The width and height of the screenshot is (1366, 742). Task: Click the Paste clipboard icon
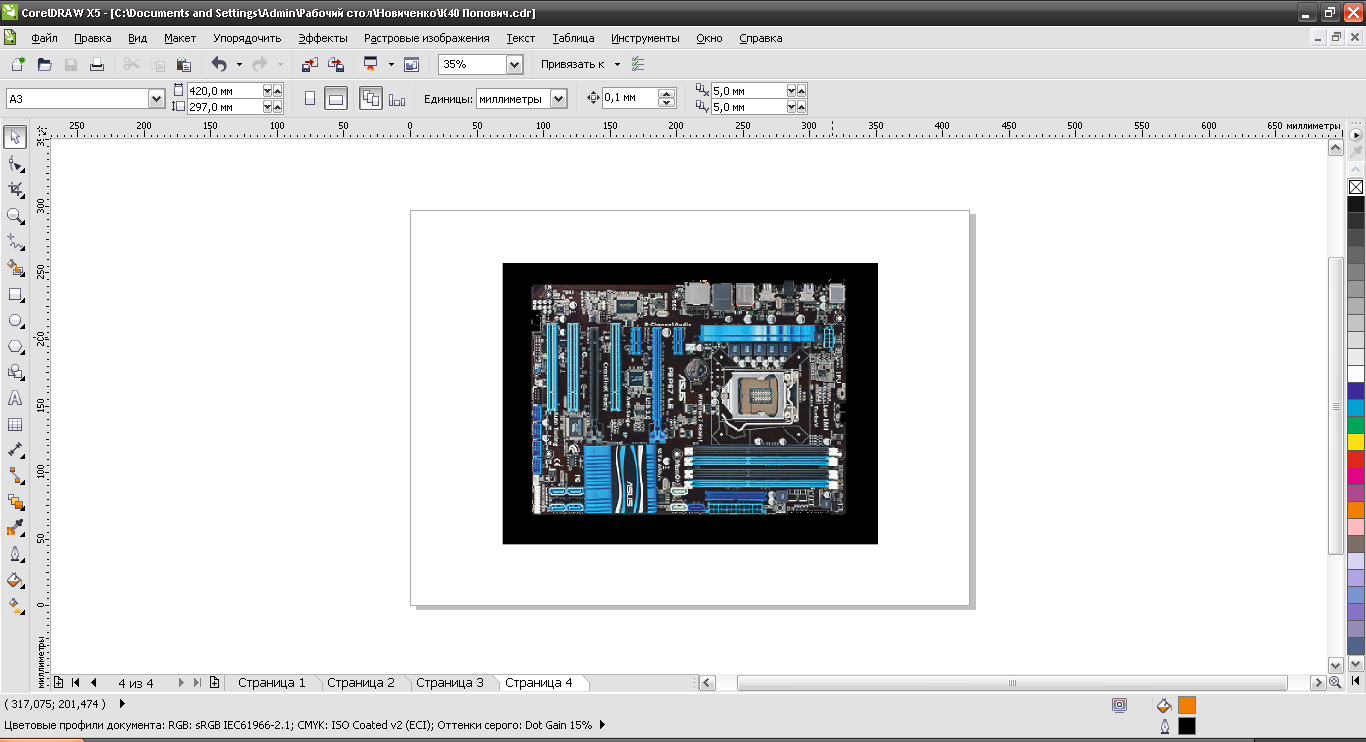coord(184,64)
